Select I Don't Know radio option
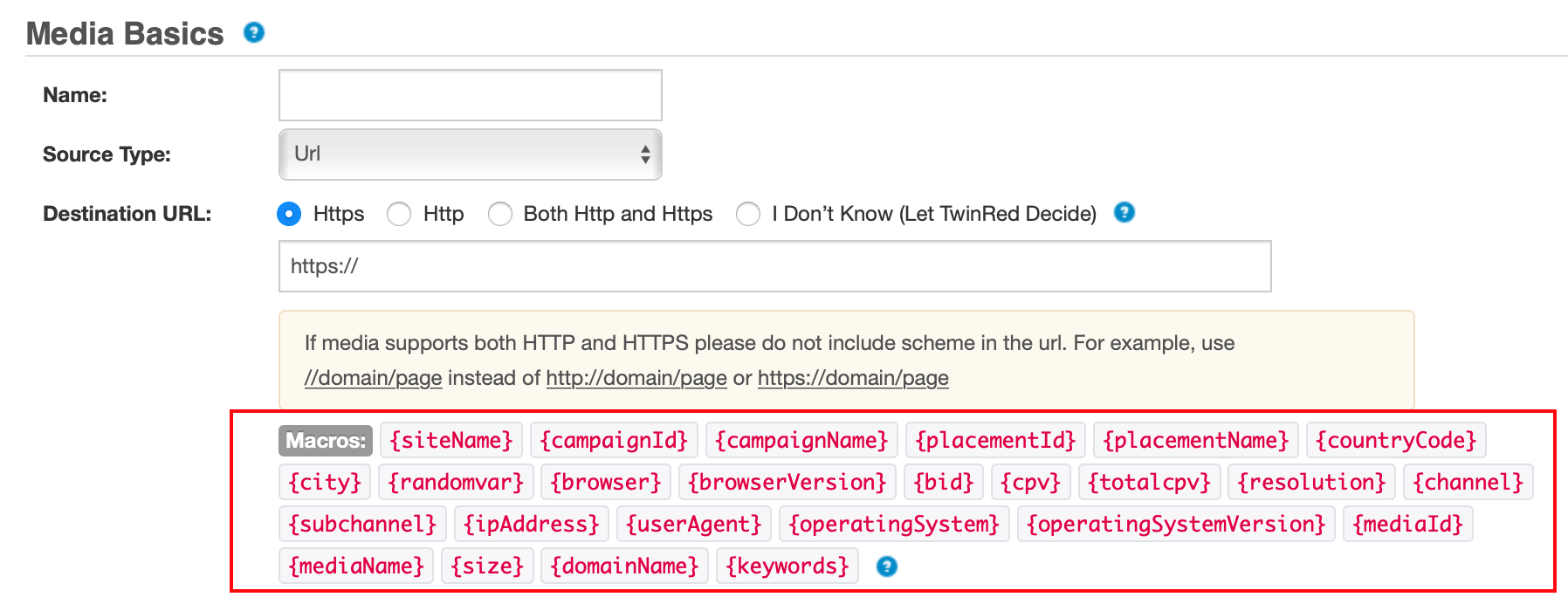The height and width of the screenshot is (604, 1568). pos(748,214)
